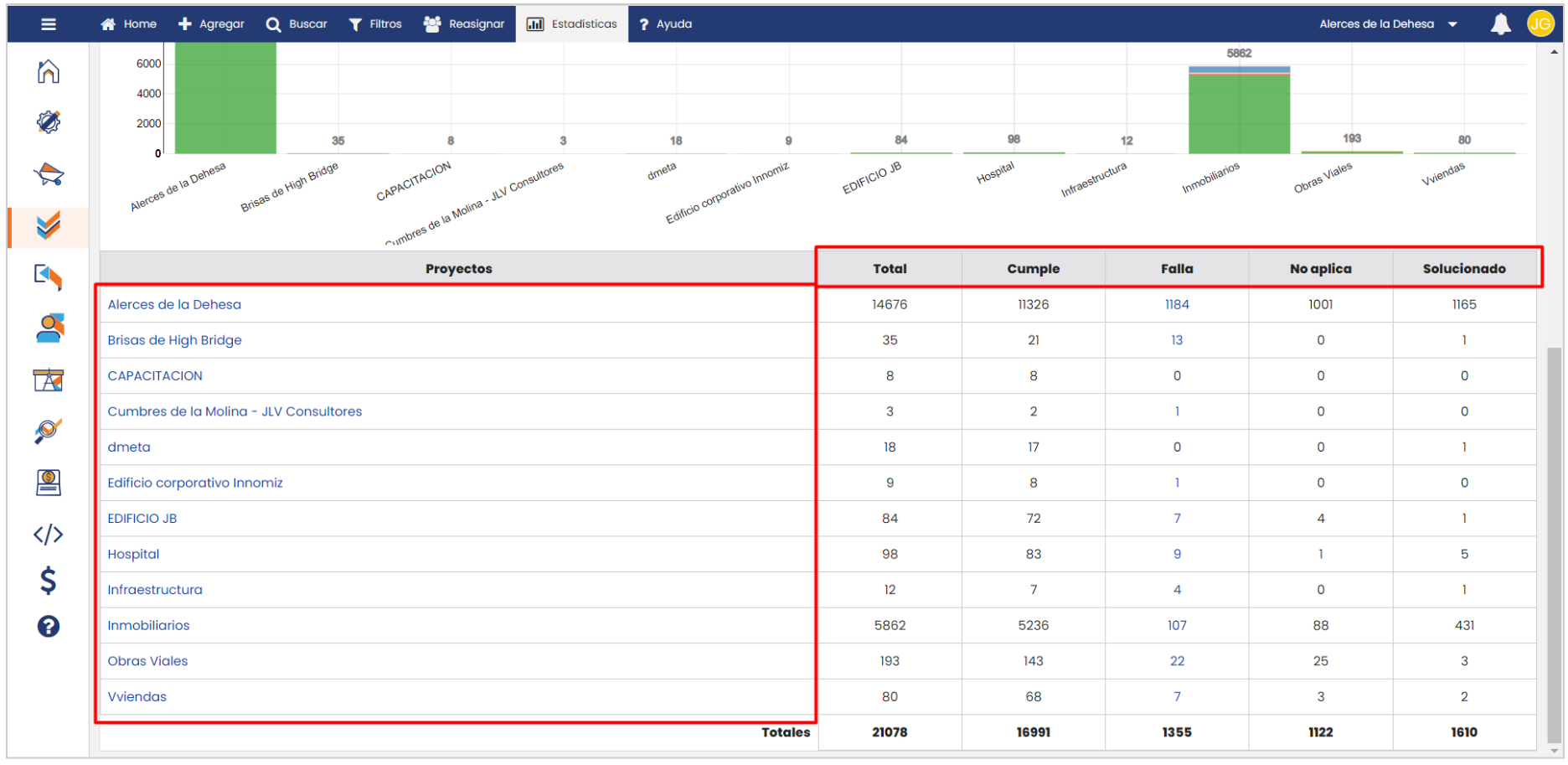
Task: Switch to the Estadísticas tab
Action: [572, 24]
